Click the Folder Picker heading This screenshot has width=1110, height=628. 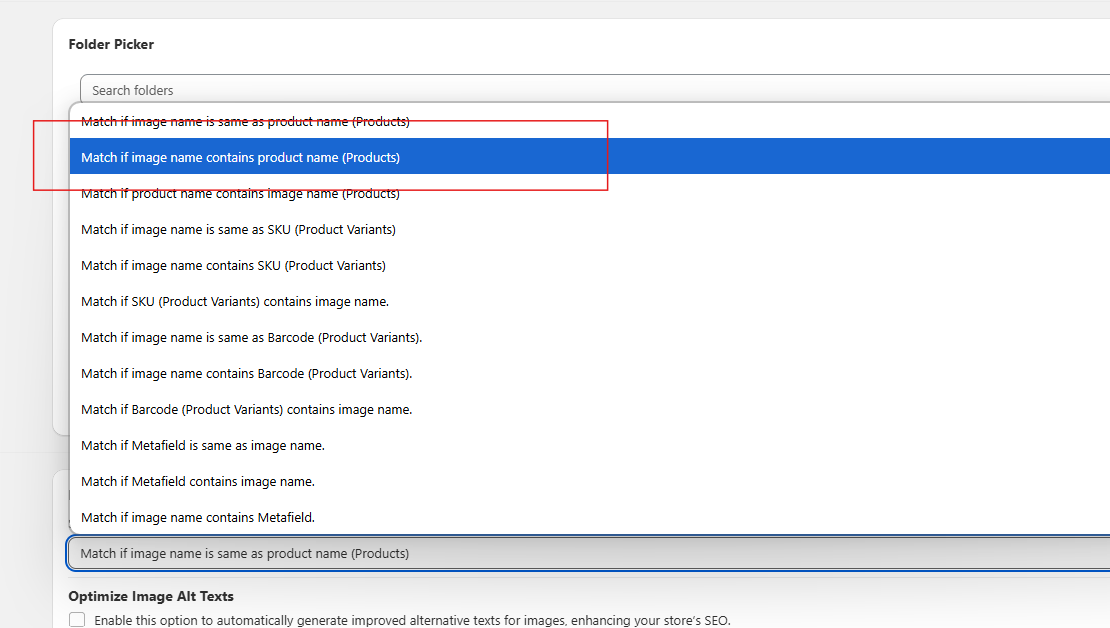(111, 44)
